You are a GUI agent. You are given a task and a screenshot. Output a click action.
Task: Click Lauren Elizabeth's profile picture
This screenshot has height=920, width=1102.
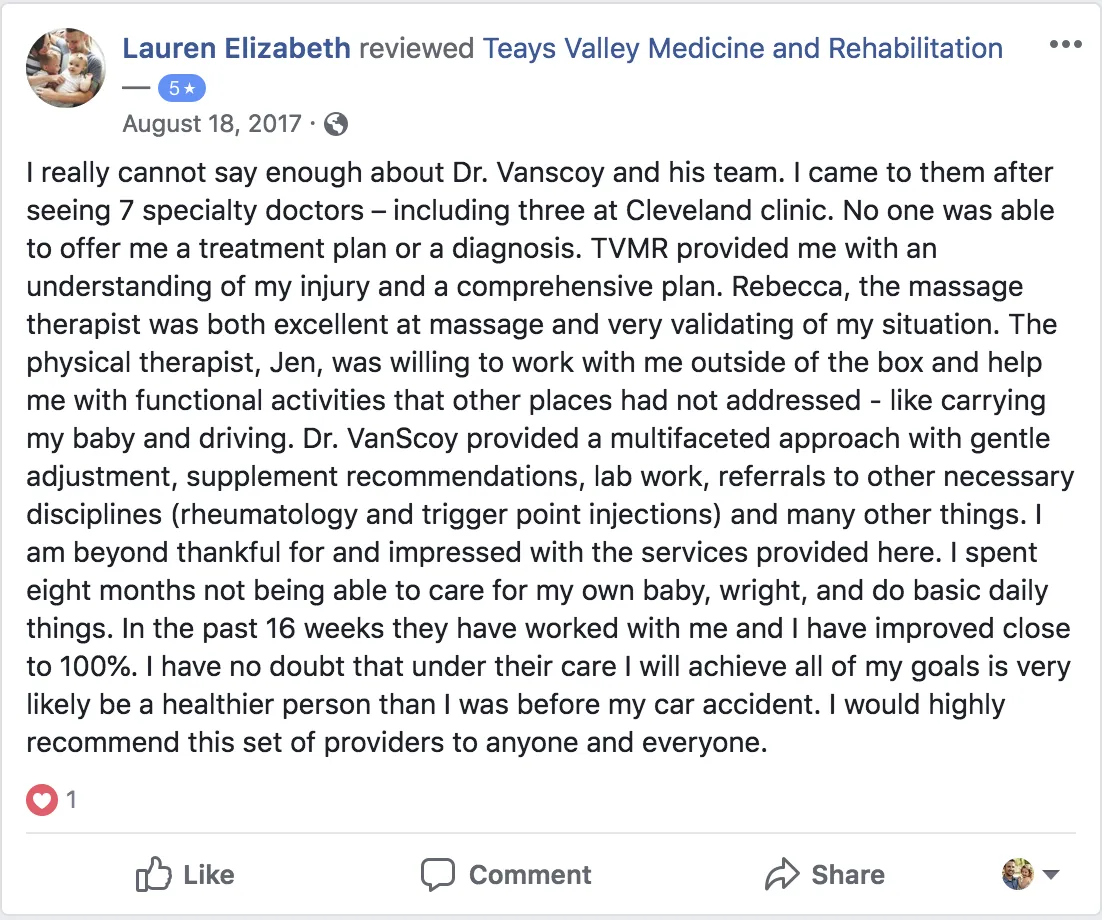[66, 67]
